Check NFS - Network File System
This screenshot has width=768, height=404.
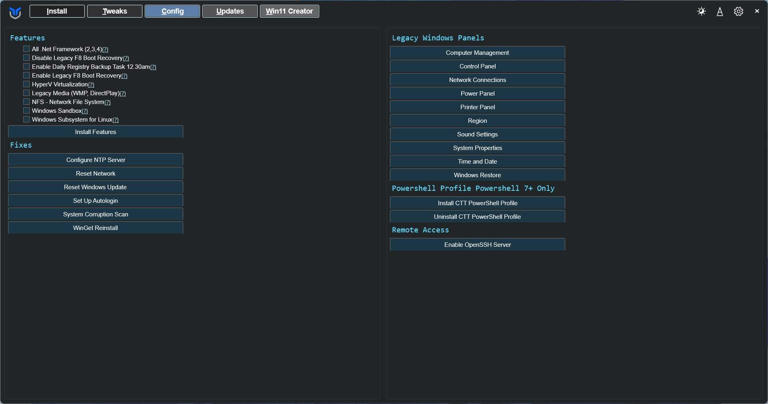(27, 102)
